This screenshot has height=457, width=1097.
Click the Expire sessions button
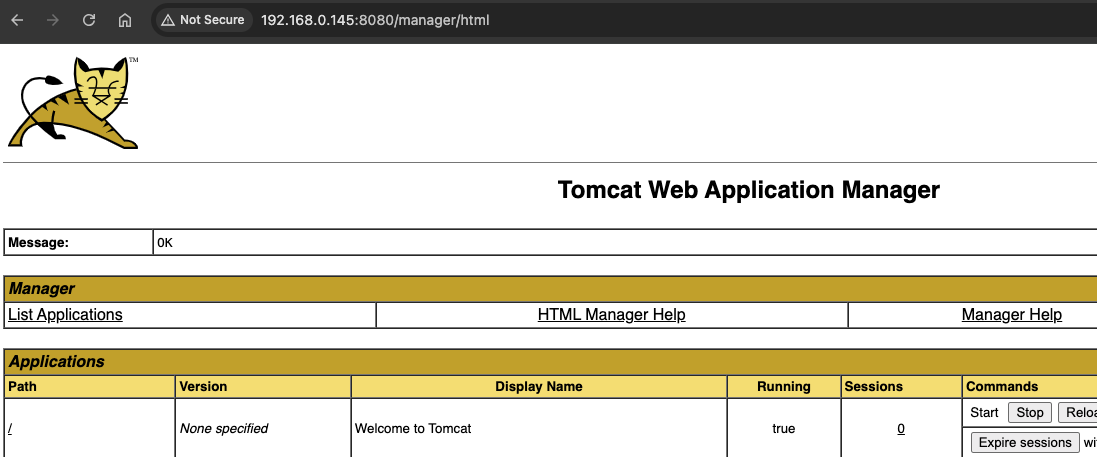point(1025,442)
